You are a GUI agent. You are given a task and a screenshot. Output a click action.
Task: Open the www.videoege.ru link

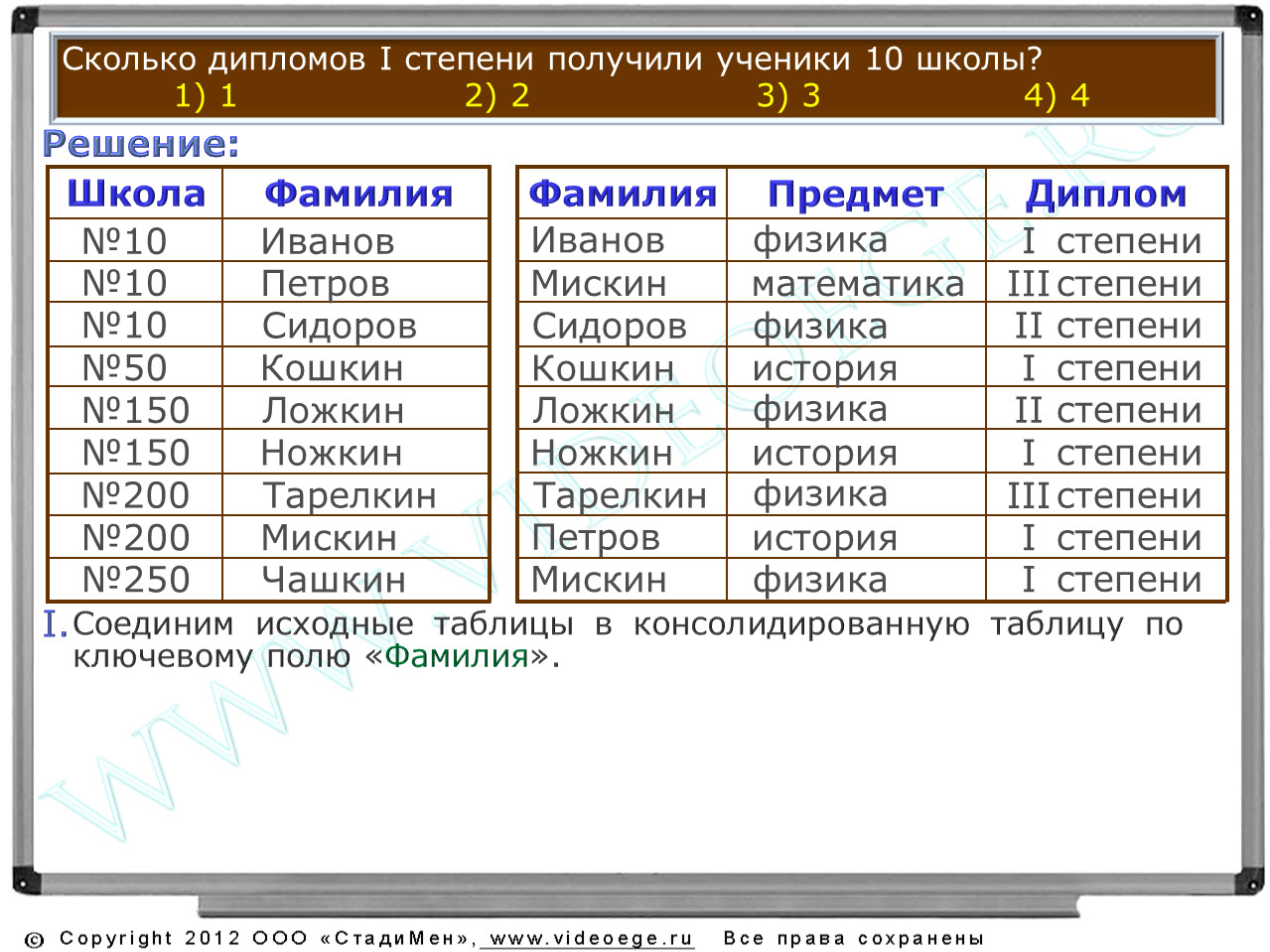(591, 939)
